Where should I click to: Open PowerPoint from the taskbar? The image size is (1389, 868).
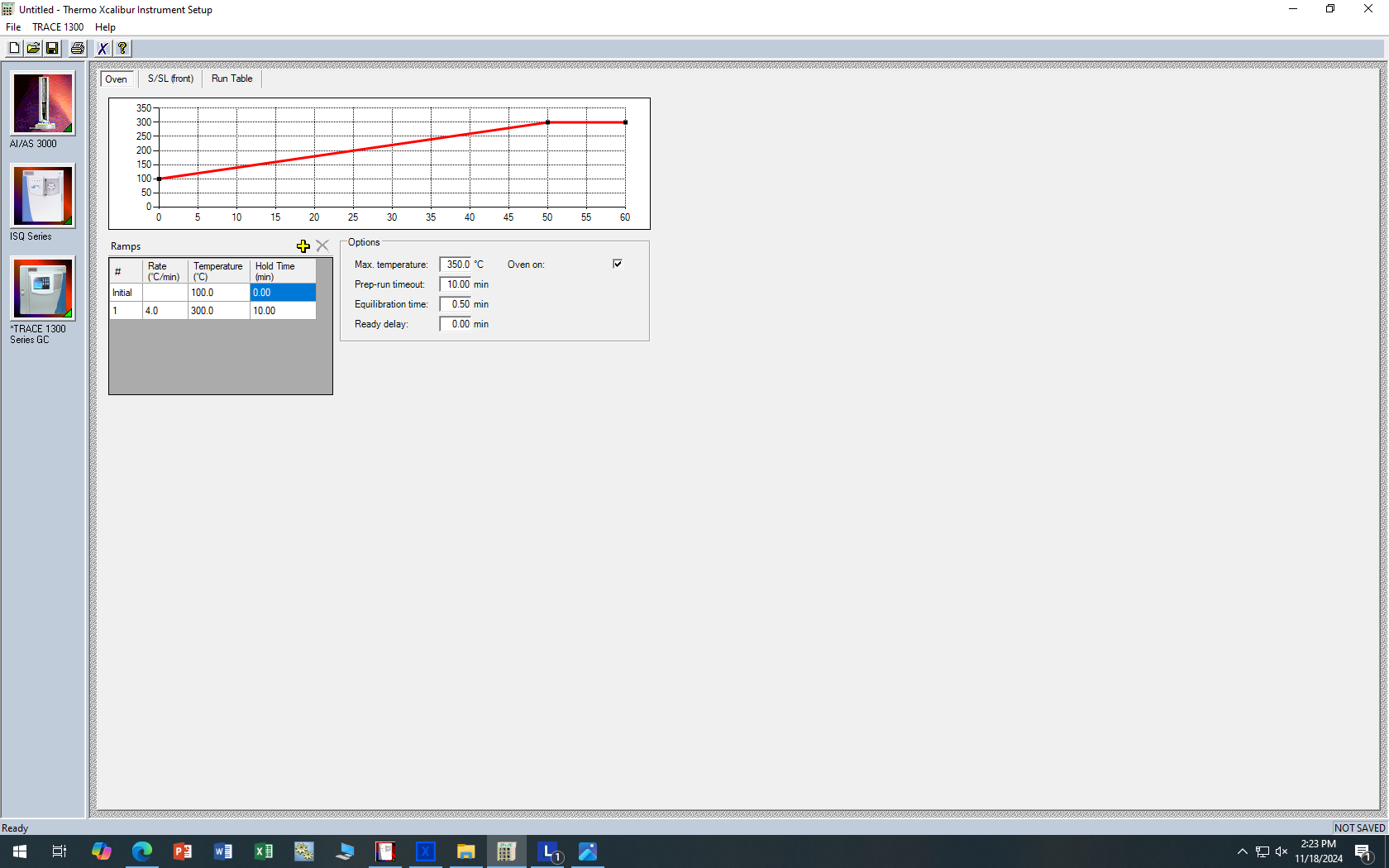click(x=182, y=851)
